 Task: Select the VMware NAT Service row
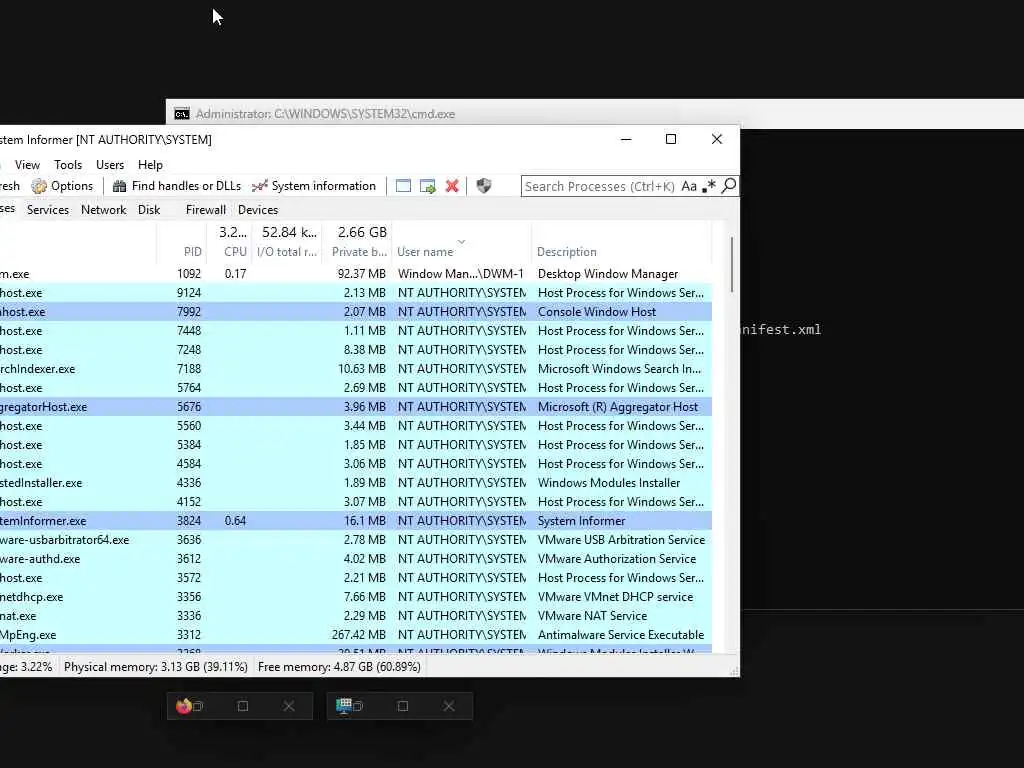pos(356,616)
